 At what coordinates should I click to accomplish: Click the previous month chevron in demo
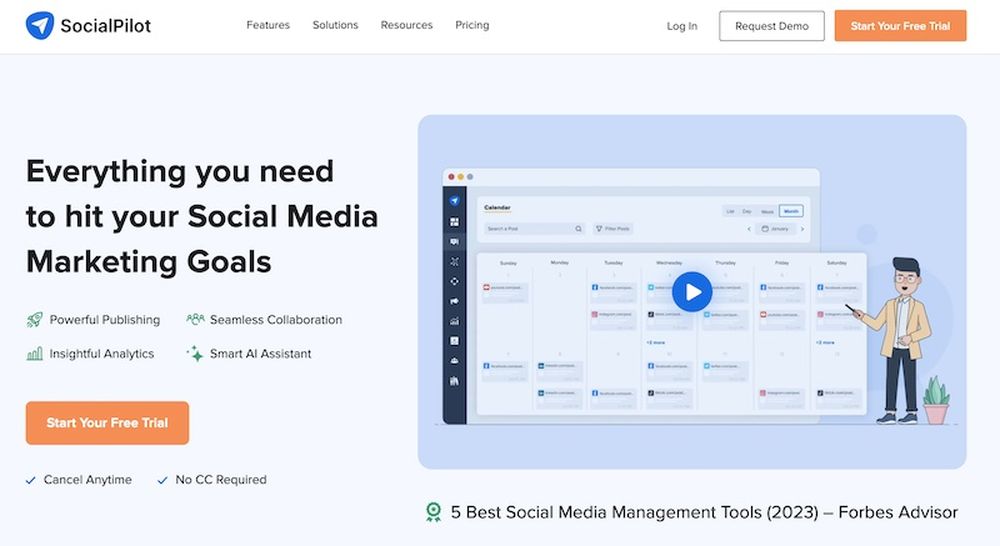749,228
